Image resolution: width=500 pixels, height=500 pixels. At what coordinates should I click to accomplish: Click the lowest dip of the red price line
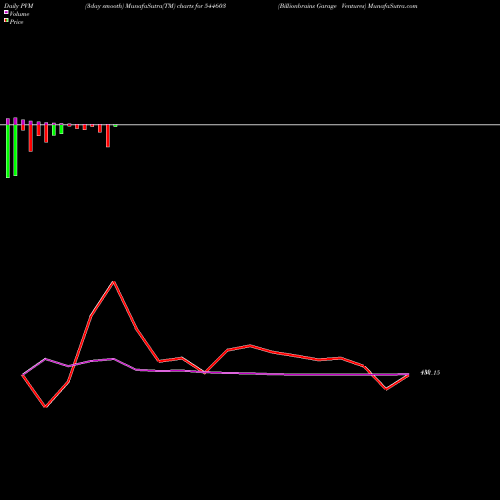click(x=45, y=407)
